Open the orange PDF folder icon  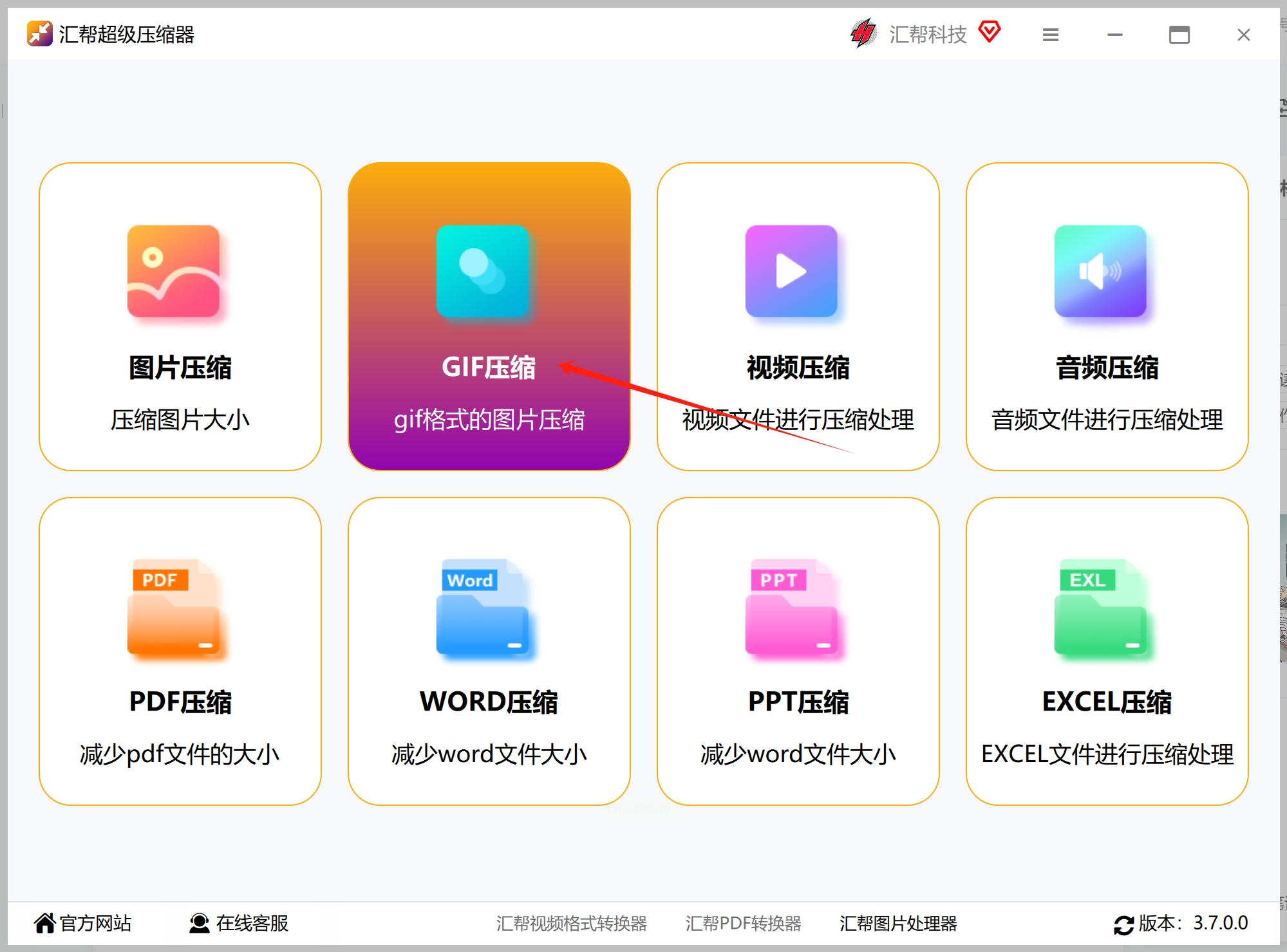coord(173,607)
